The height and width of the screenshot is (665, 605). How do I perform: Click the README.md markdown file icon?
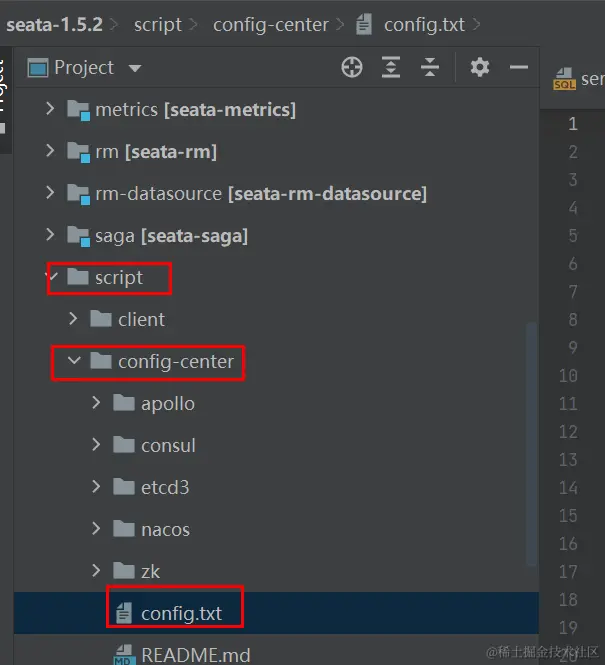tap(124, 655)
